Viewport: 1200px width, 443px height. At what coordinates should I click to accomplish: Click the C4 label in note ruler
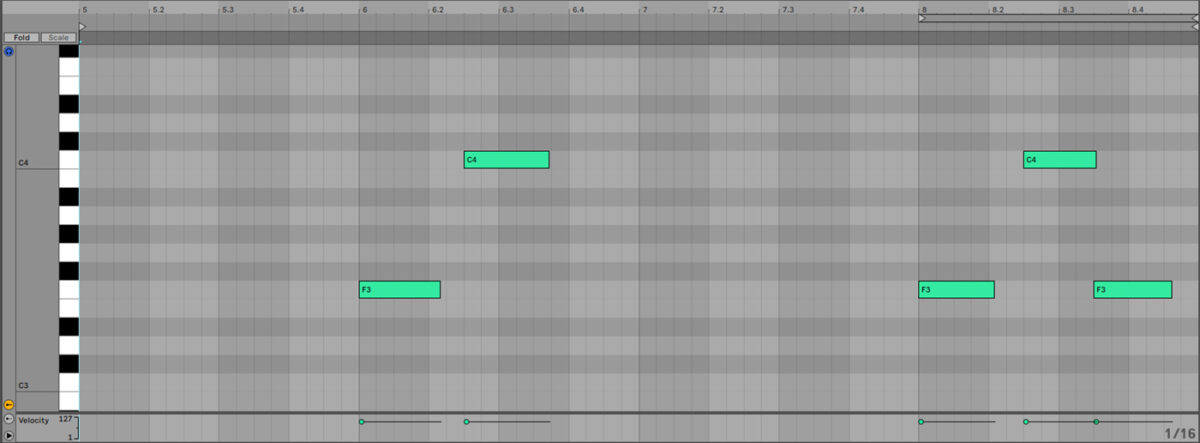click(x=23, y=162)
